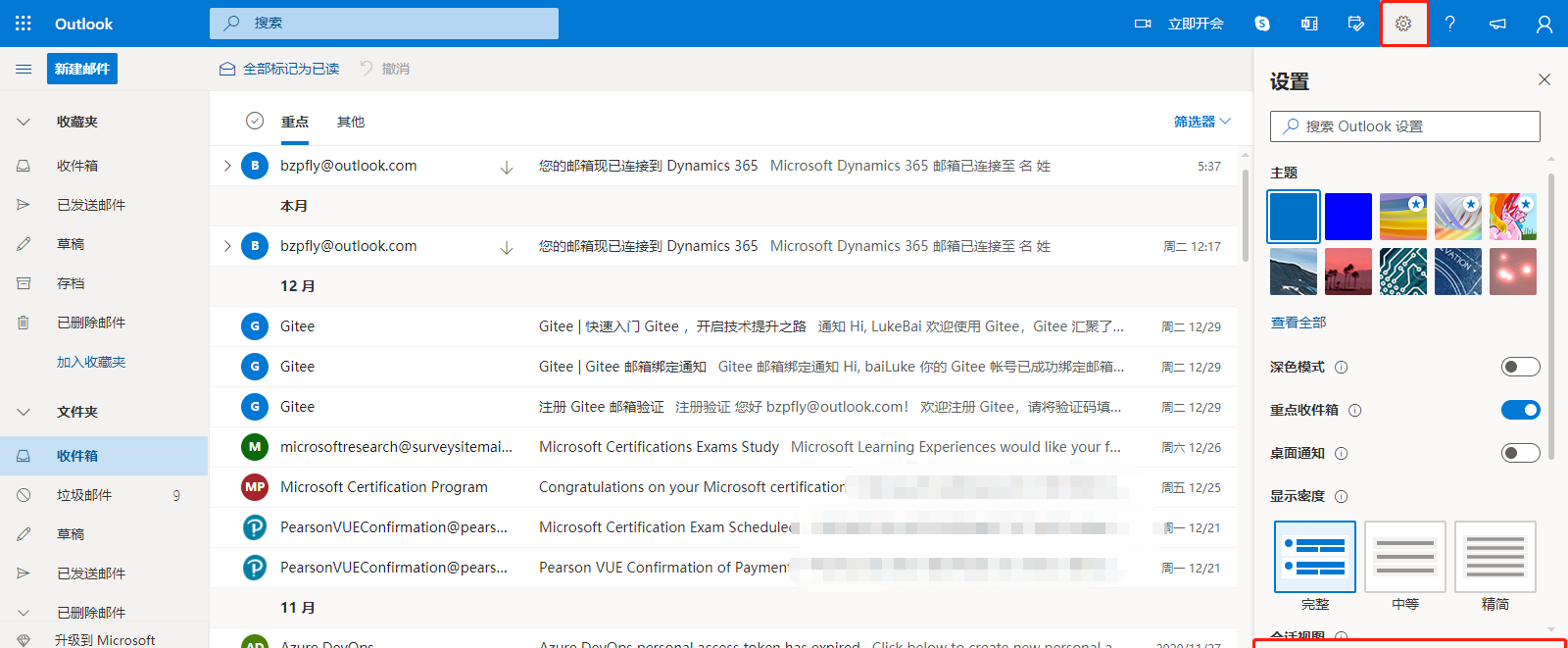Image resolution: width=1568 pixels, height=648 pixels.
Task: Select 收件箱 under 文件夹
Action: [104, 456]
